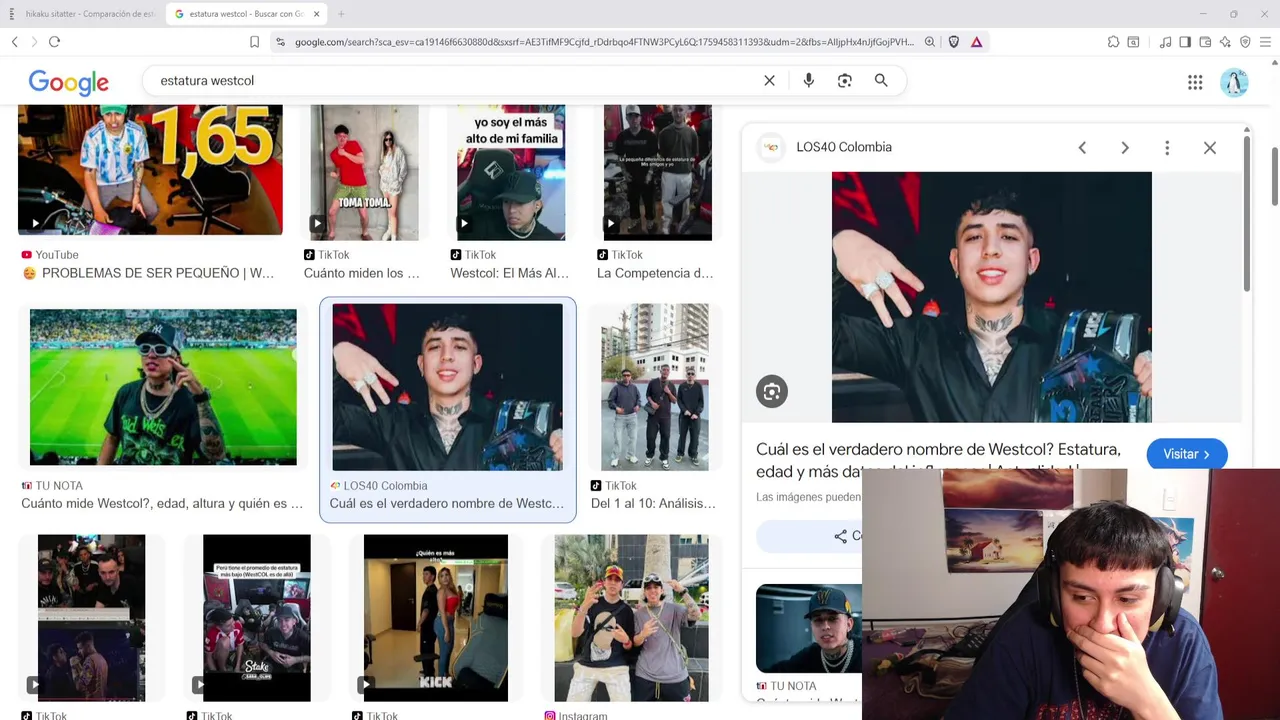This screenshot has height=720, width=1280.
Task: Open the browser hamburger menu
Action: pyautogui.click(x=1265, y=42)
